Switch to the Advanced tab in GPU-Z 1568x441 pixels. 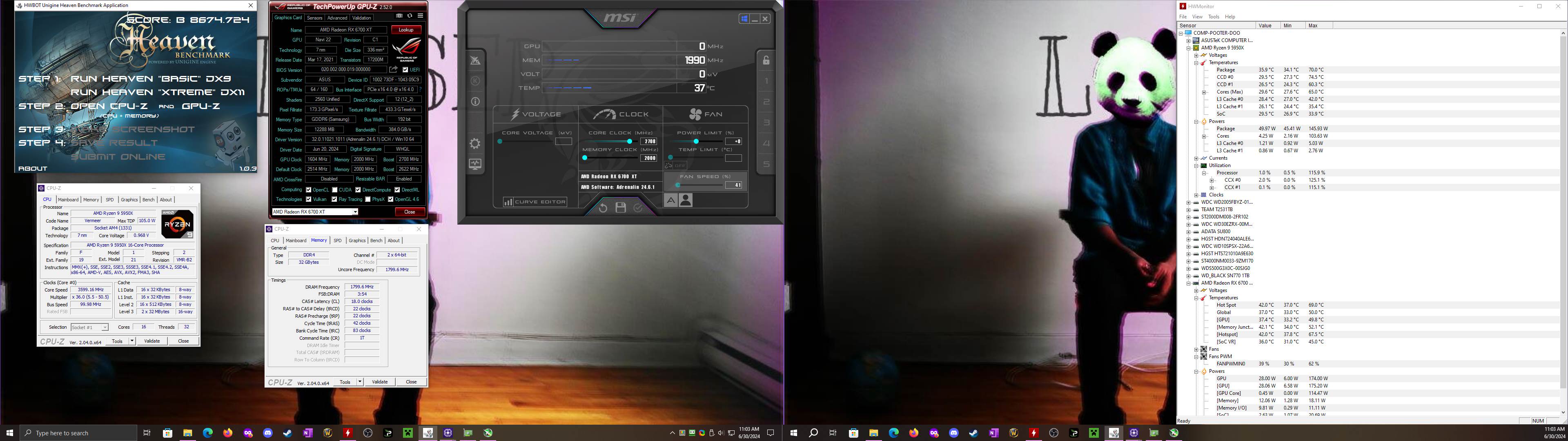click(336, 18)
